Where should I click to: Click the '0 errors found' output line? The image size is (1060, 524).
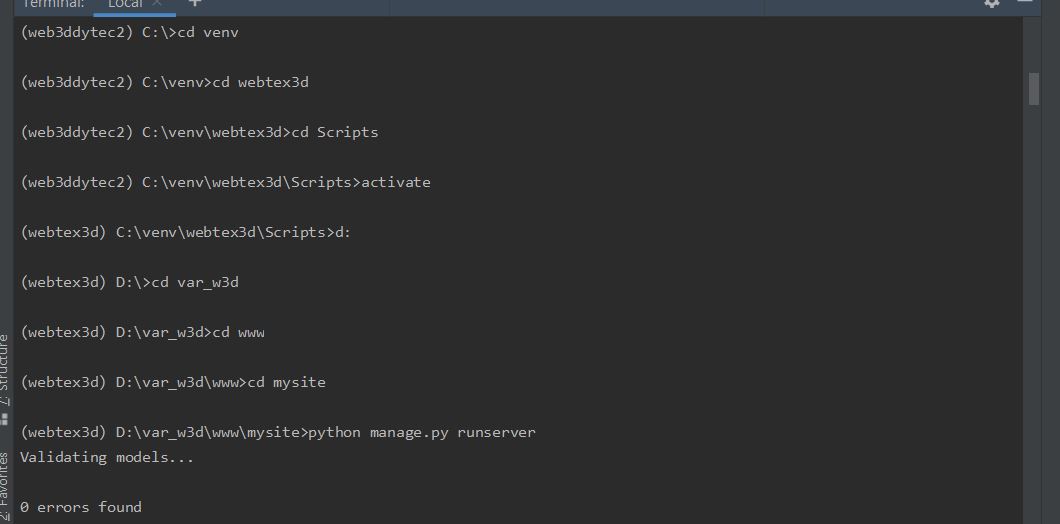(x=81, y=507)
